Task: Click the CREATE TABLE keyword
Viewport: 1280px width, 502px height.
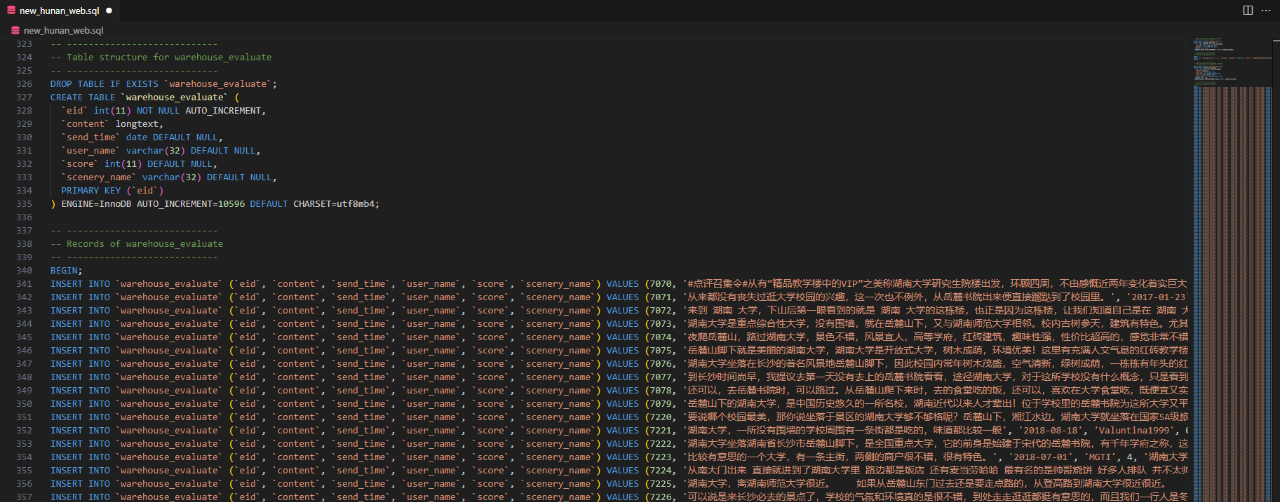Action: (81, 97)
